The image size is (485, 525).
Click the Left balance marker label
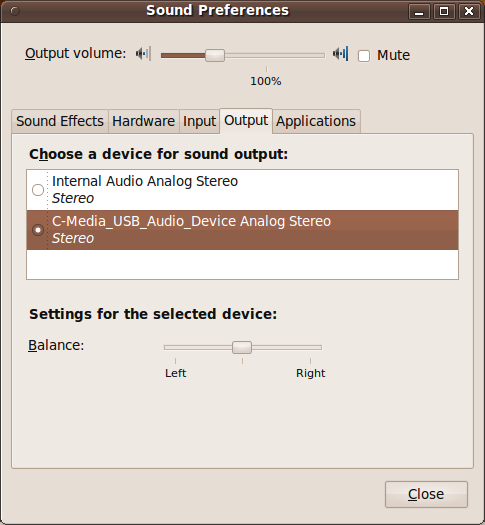coord(175,373)
